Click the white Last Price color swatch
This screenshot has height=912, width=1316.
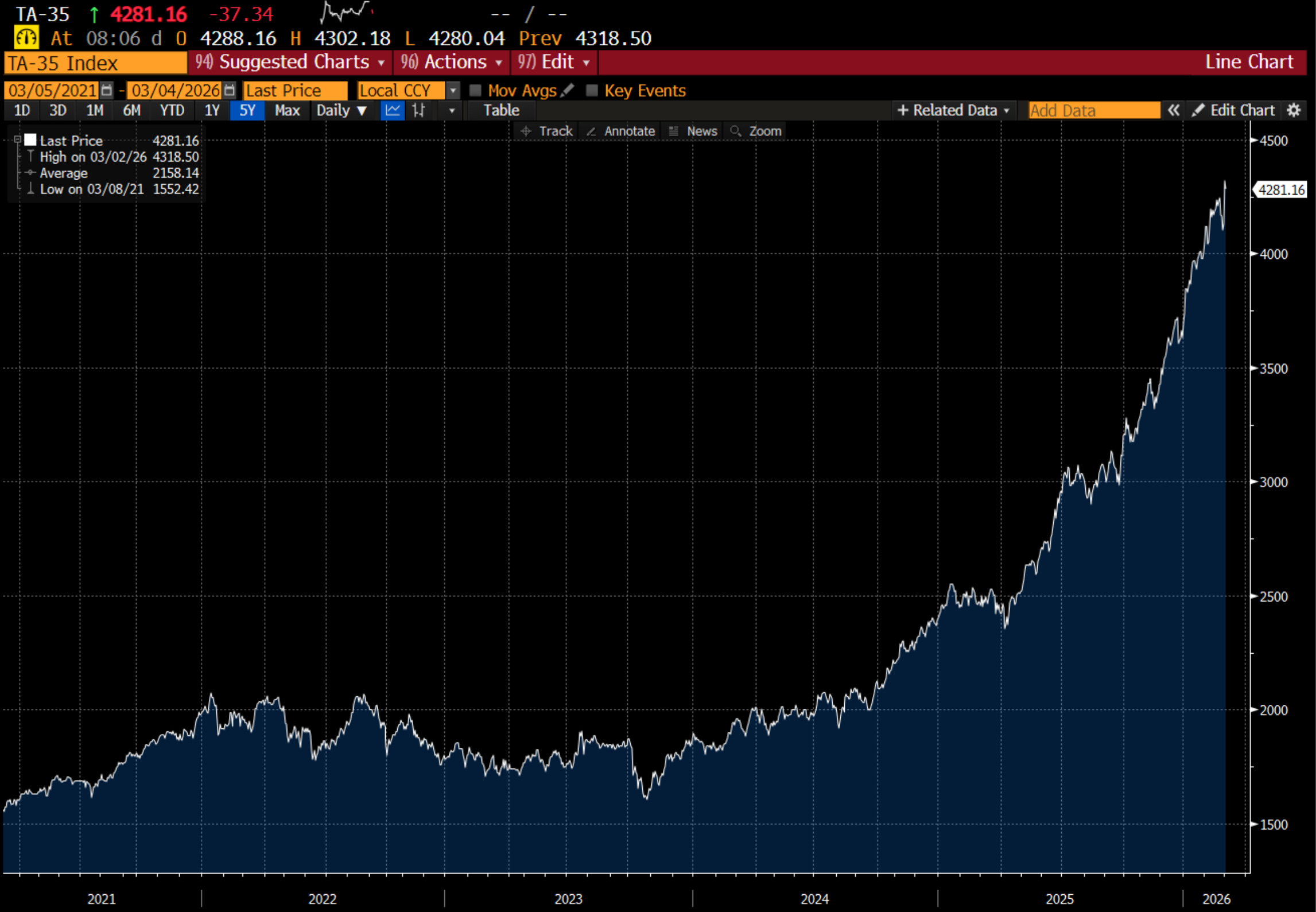point(30,139)
